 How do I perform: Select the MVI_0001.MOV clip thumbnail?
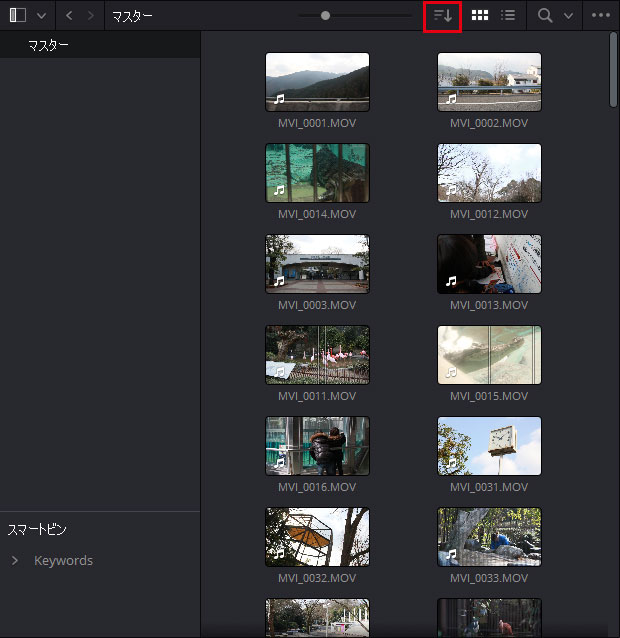pos(317,82)
